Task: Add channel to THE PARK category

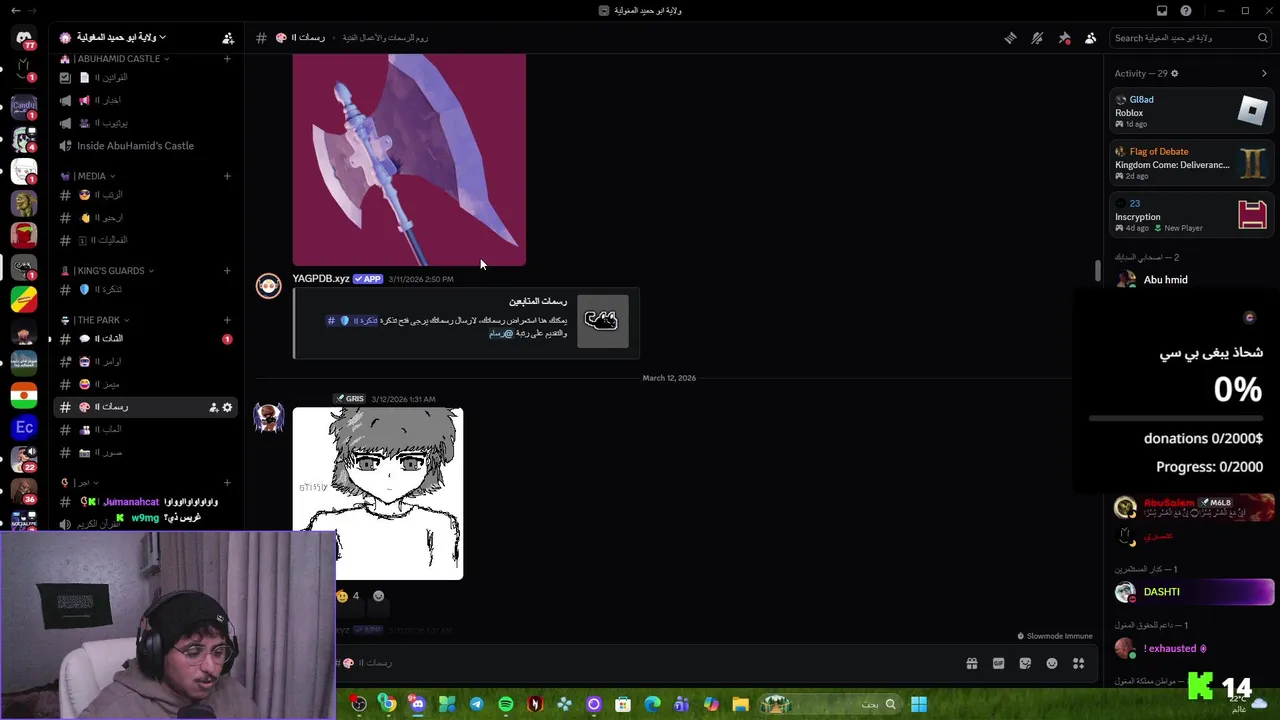Action: click(x=227, y=320)
